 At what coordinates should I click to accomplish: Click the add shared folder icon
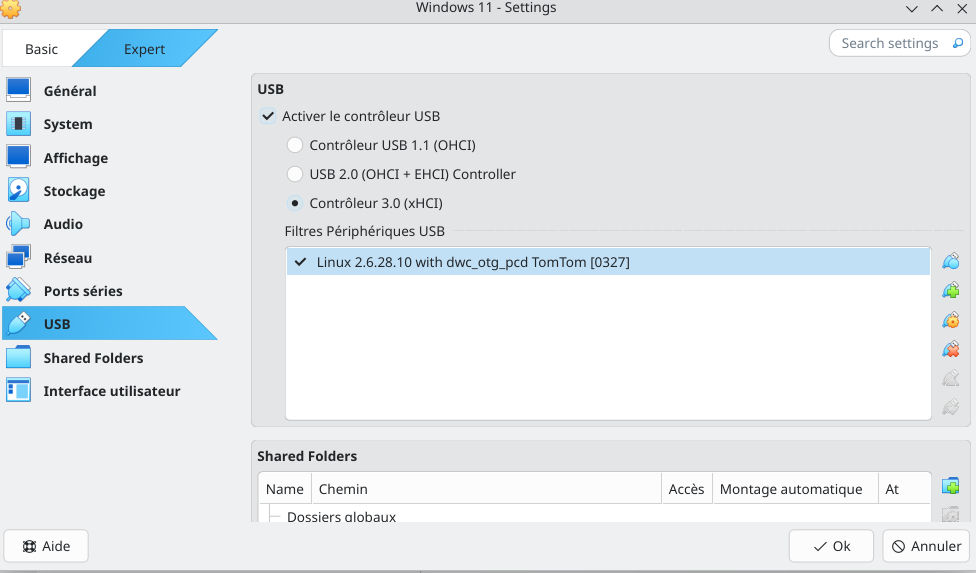coord(951,486)
